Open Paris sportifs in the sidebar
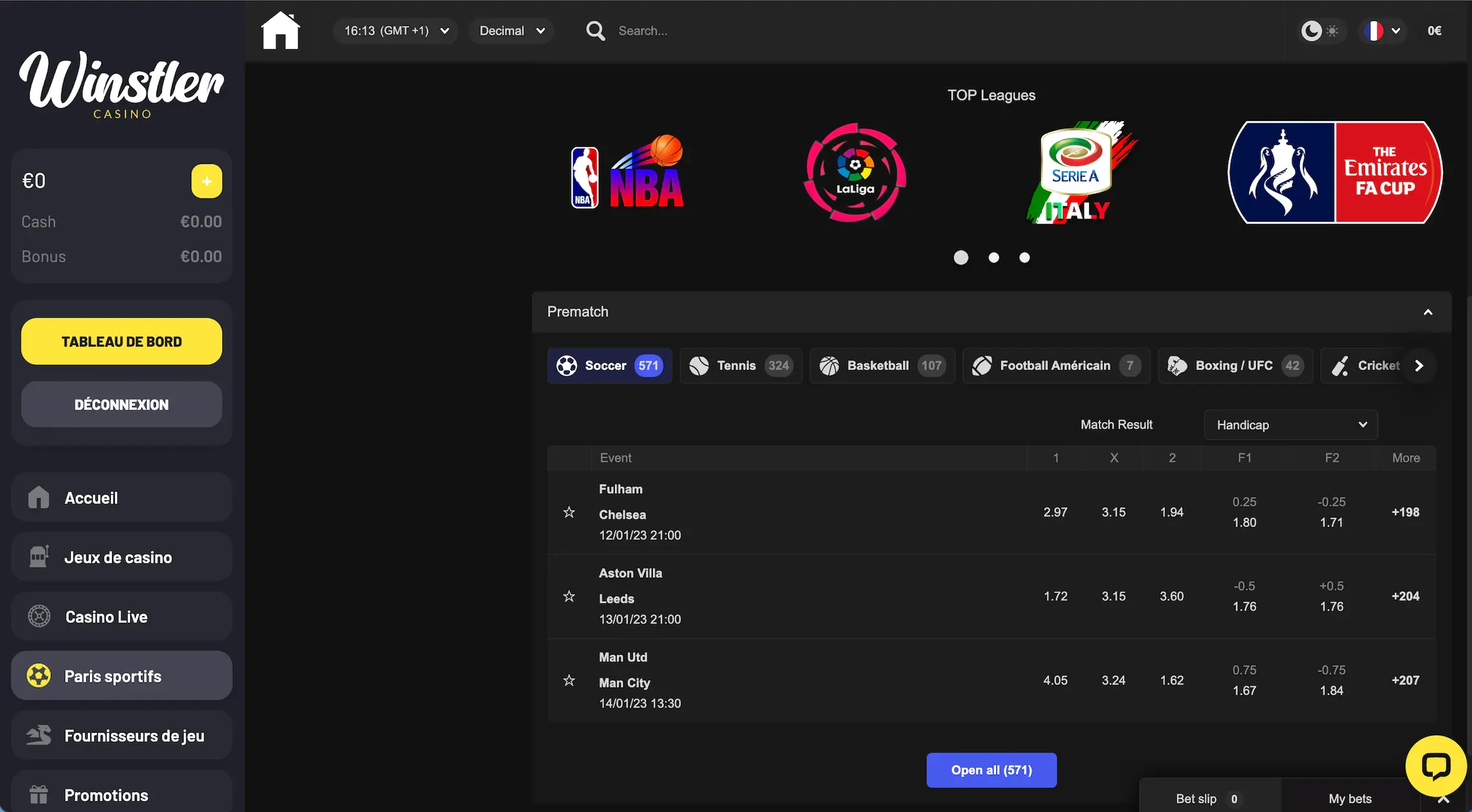This screenshot has height=812, width=1472. (122, 675)
